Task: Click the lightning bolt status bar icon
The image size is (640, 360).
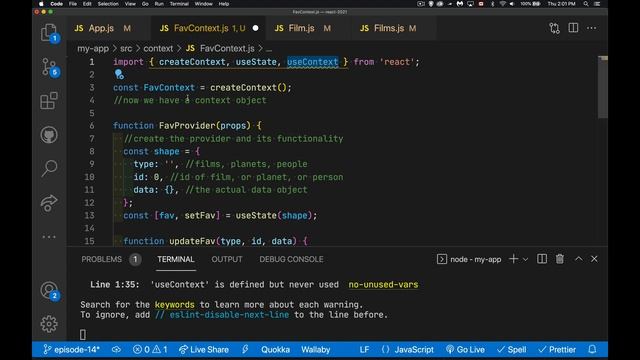Action: [245, 350]
